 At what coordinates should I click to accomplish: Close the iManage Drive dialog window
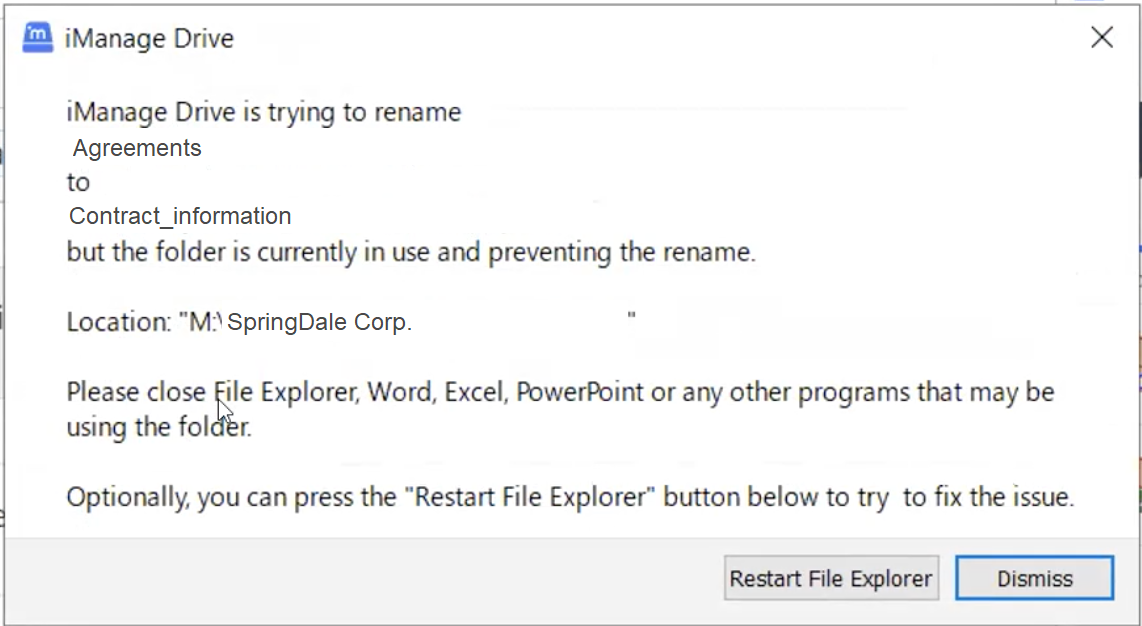click(1101, 38)
